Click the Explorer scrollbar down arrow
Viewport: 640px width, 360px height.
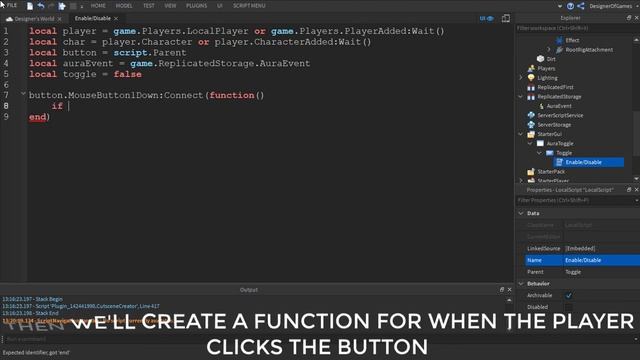tap(636, 179)
